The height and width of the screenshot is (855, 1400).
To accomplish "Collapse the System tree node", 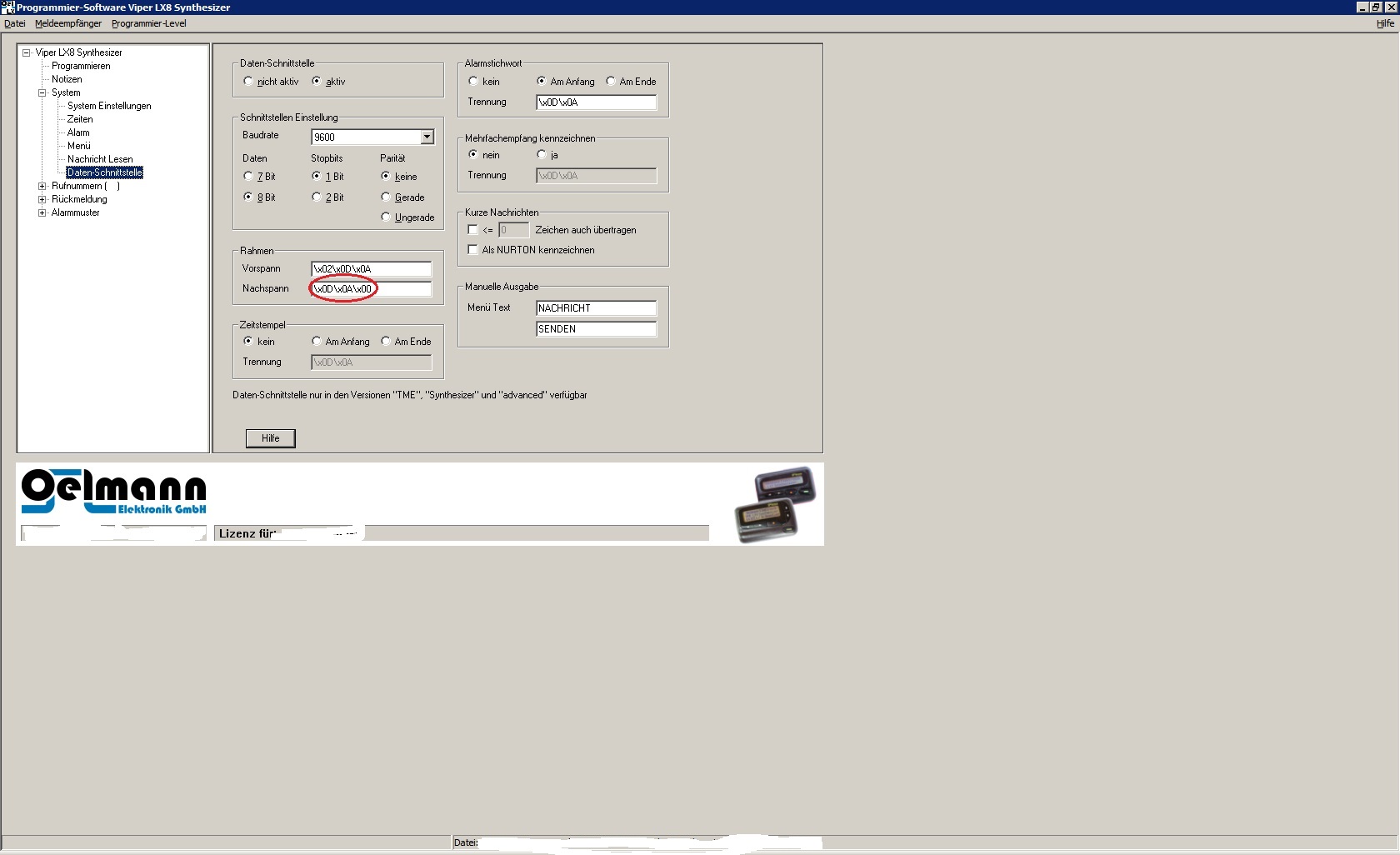I will point(42,92).
